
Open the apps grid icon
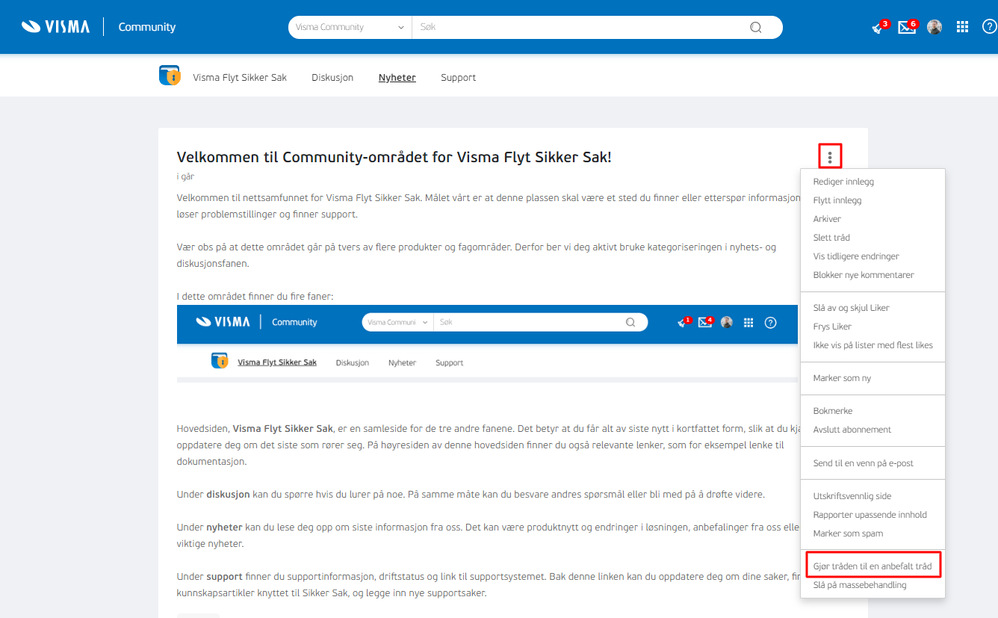962,27
